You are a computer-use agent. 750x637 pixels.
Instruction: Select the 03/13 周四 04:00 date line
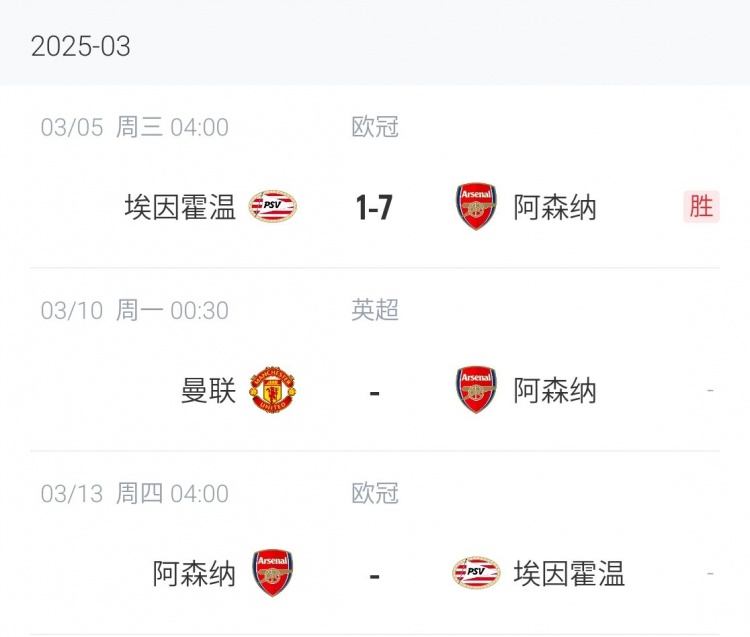(135, 493)
